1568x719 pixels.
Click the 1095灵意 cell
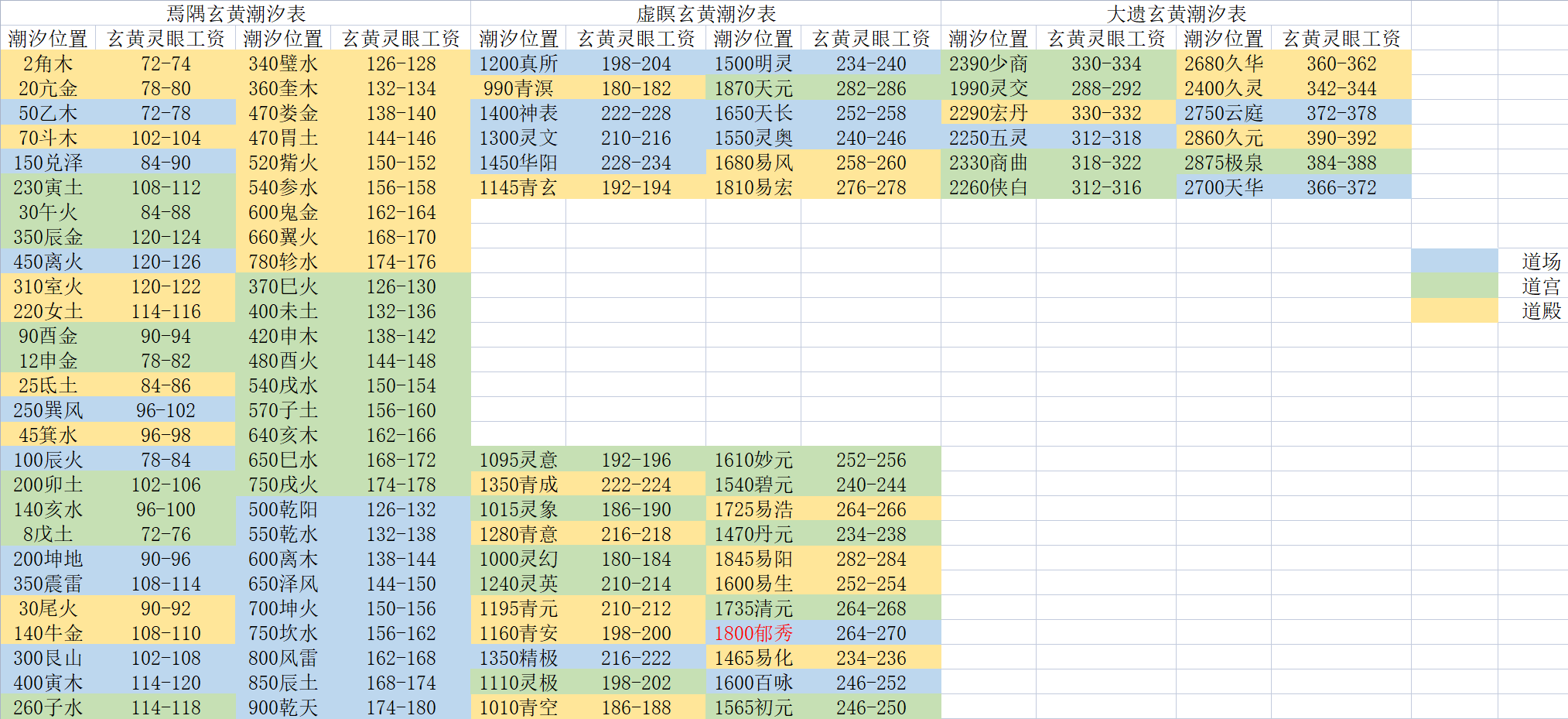(518, 459)
